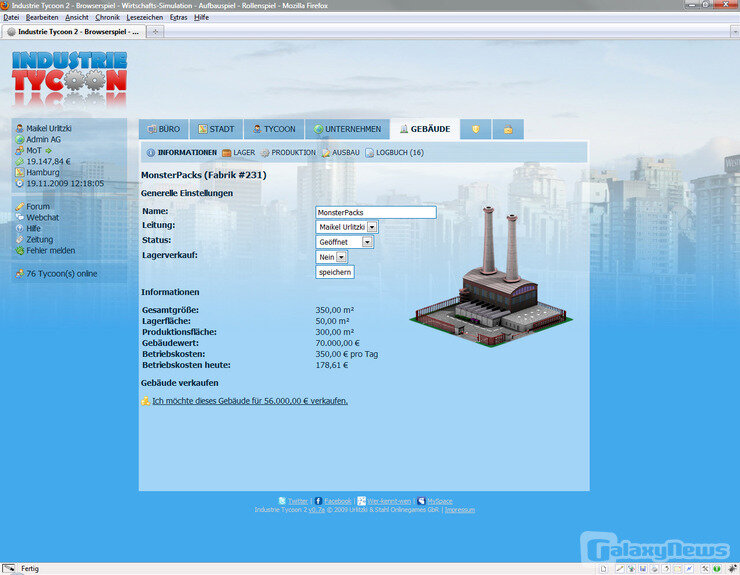Open the Leitung dropdown with Maikel Urlitzki
The width and height of the screenshot is (740, 575).
[346, 227]
